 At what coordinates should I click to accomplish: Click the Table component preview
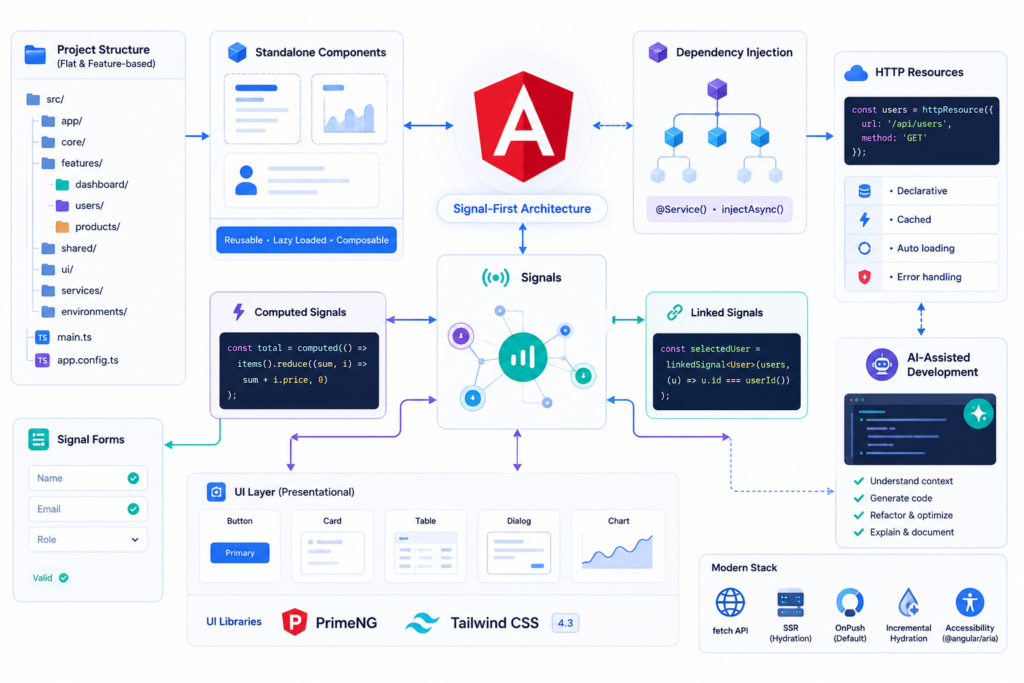pos(426,547)
